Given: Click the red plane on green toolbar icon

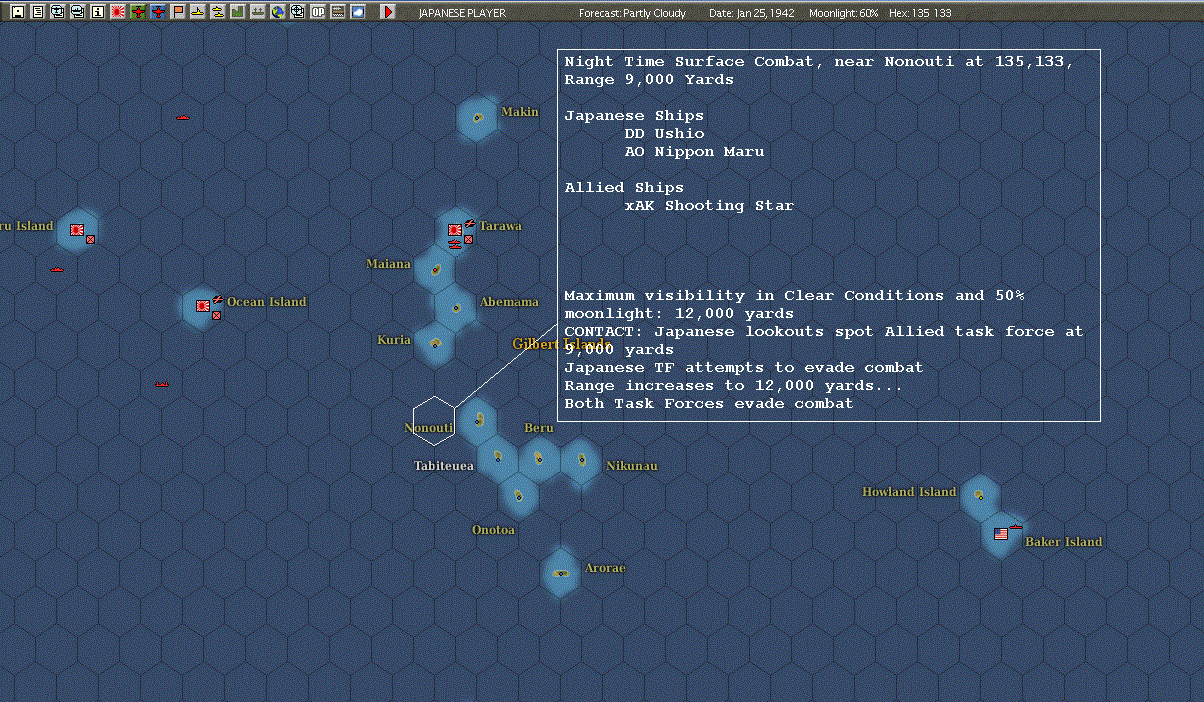Looking at the screenshot, I should pyautogui.click(x=138, y=12).
